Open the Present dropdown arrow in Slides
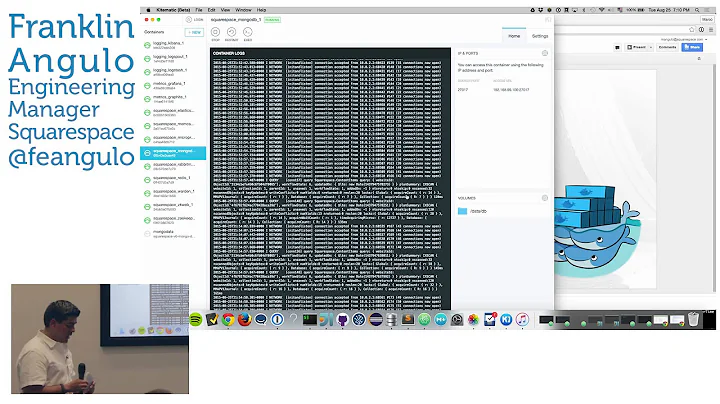The height and width of the screenshot is (404, 720). click(651, 47)
